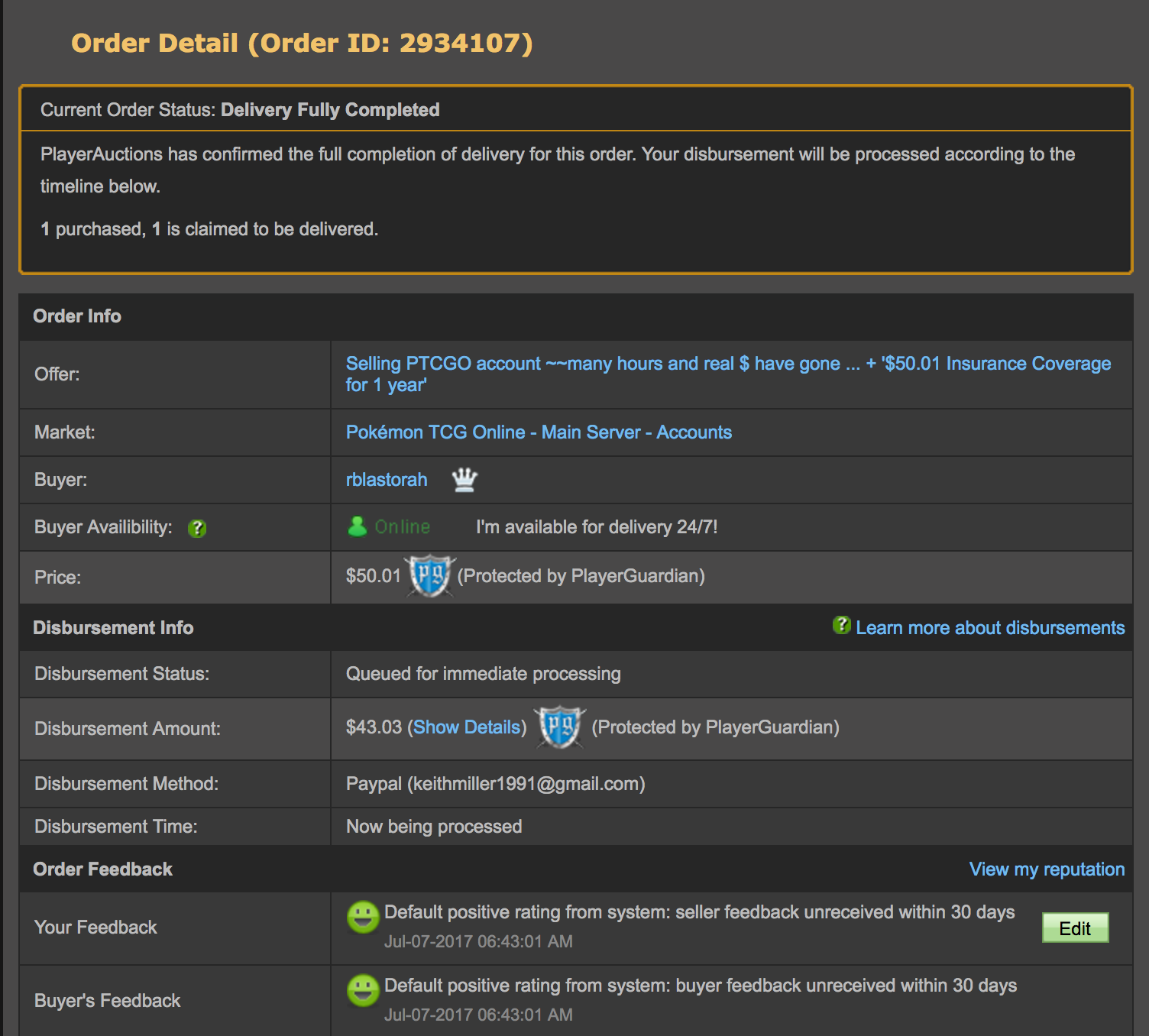The height and width of the screenshot is (1036, 1149).
Task: Select the Disbursement Info section header
Action: click(112, 627)
